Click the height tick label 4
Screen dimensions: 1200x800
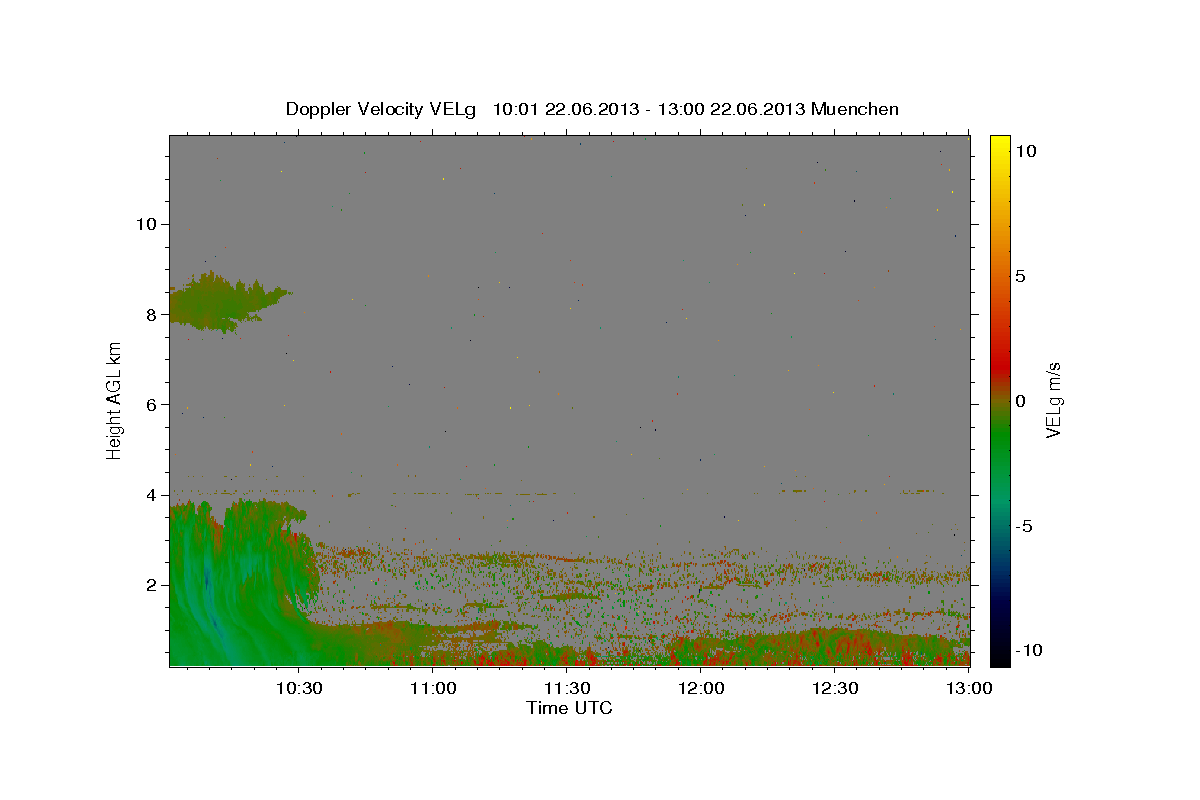click(x=151, y=495)
